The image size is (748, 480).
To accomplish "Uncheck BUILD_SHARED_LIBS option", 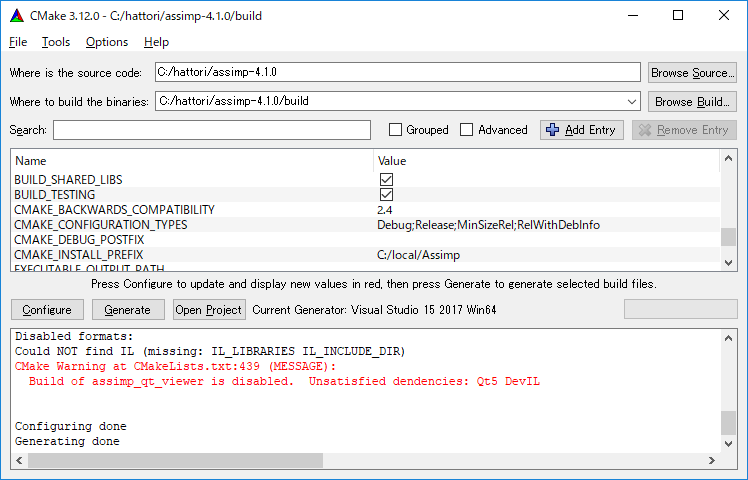I will pos(386,179).
